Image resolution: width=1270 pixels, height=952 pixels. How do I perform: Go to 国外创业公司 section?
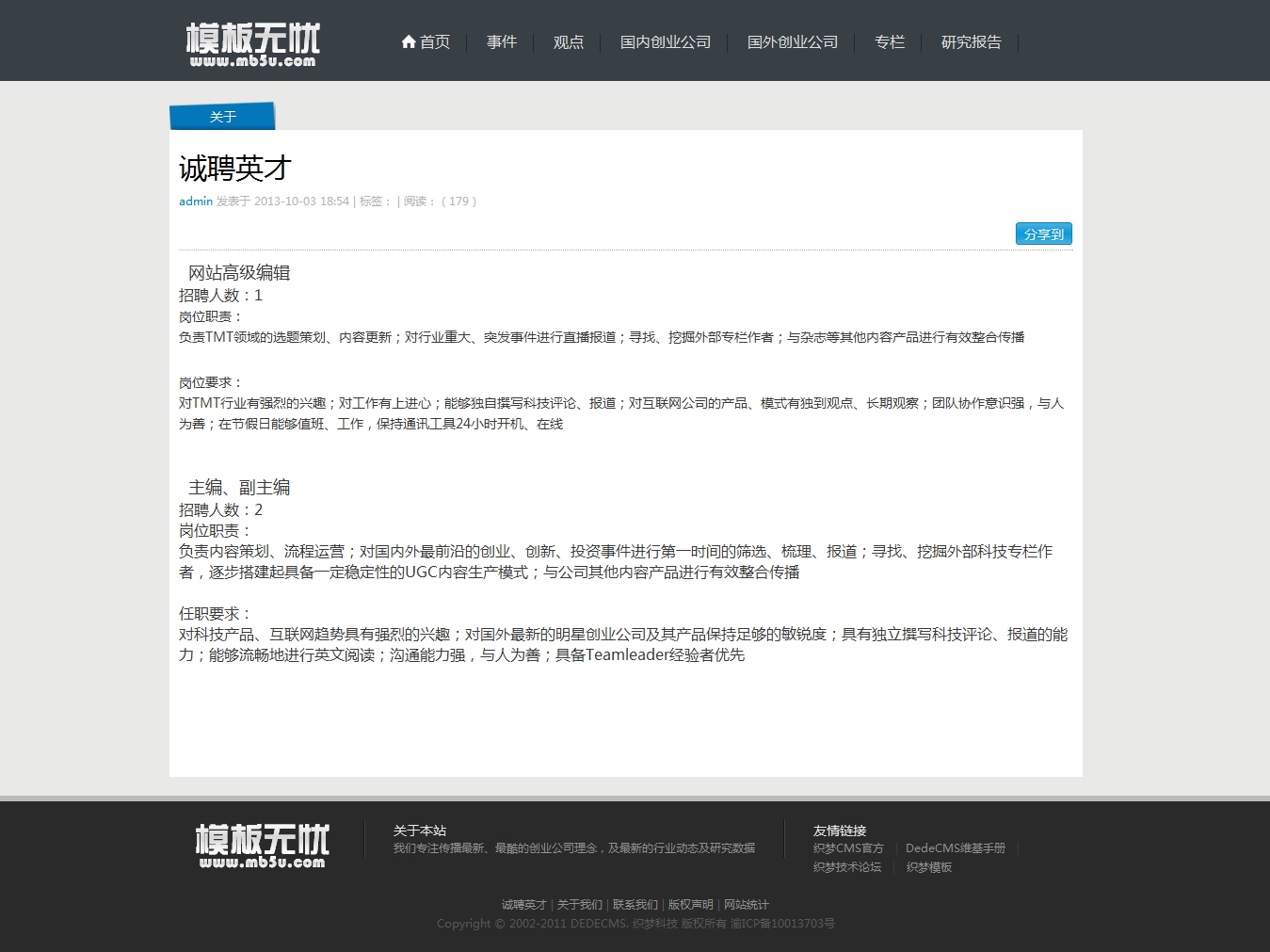point(792,42)
